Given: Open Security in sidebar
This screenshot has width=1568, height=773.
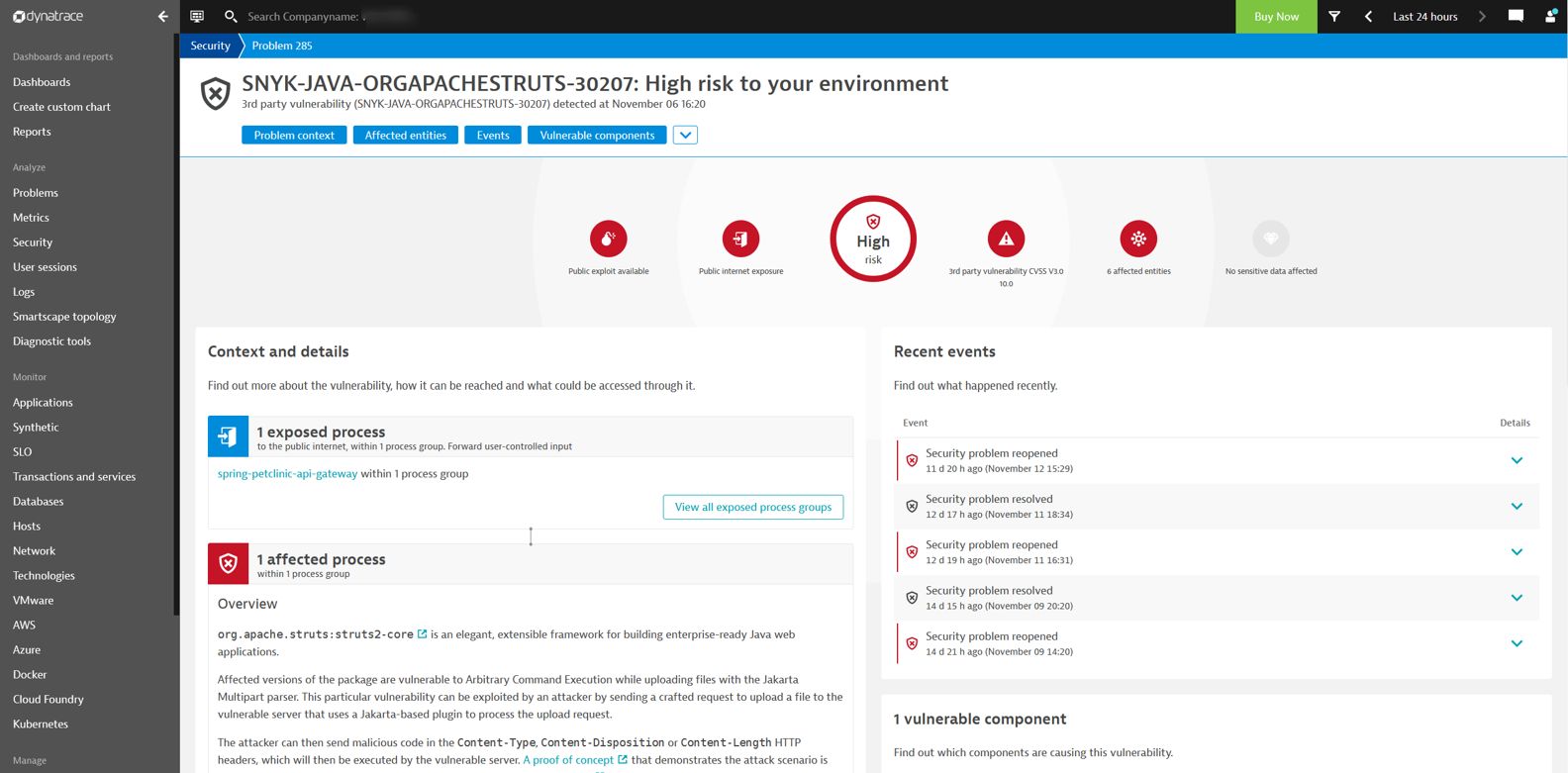Looking at the screenshot, I should [33, 242].
